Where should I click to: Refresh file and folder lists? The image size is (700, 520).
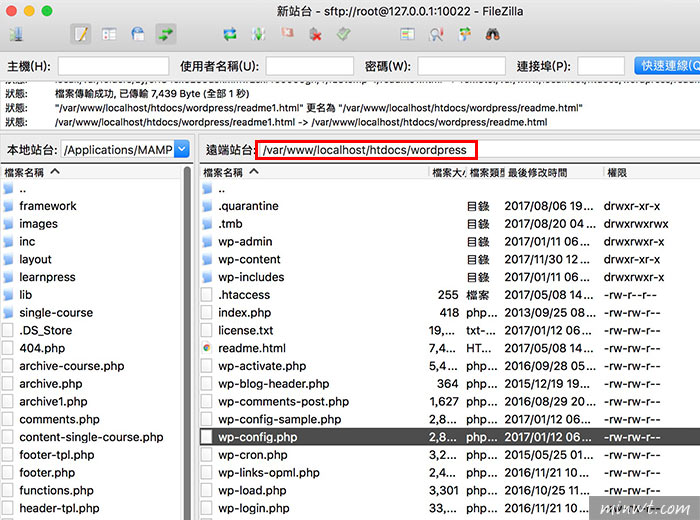point(230,34)
